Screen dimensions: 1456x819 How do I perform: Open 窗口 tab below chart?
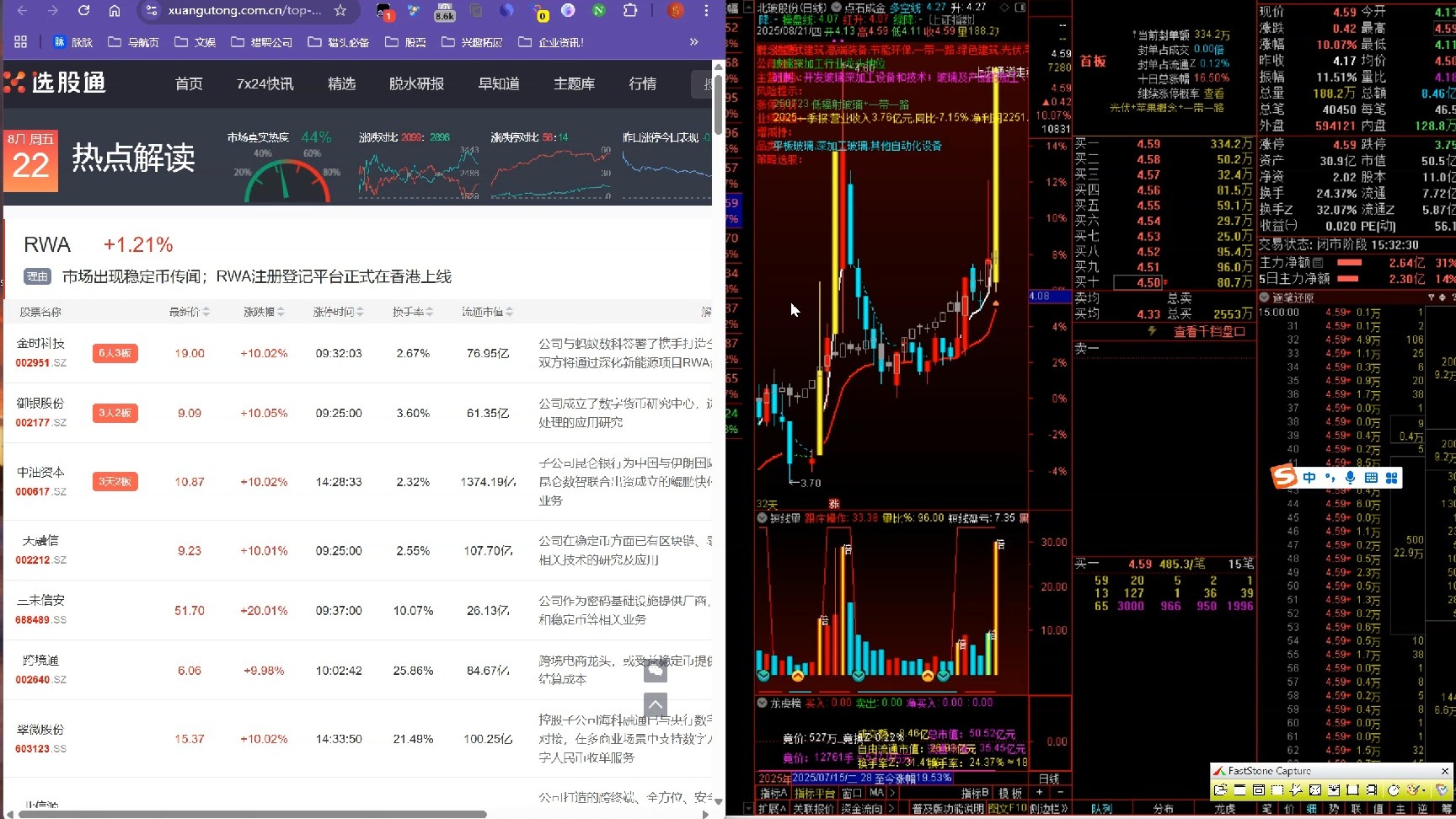tap(852, 793)
